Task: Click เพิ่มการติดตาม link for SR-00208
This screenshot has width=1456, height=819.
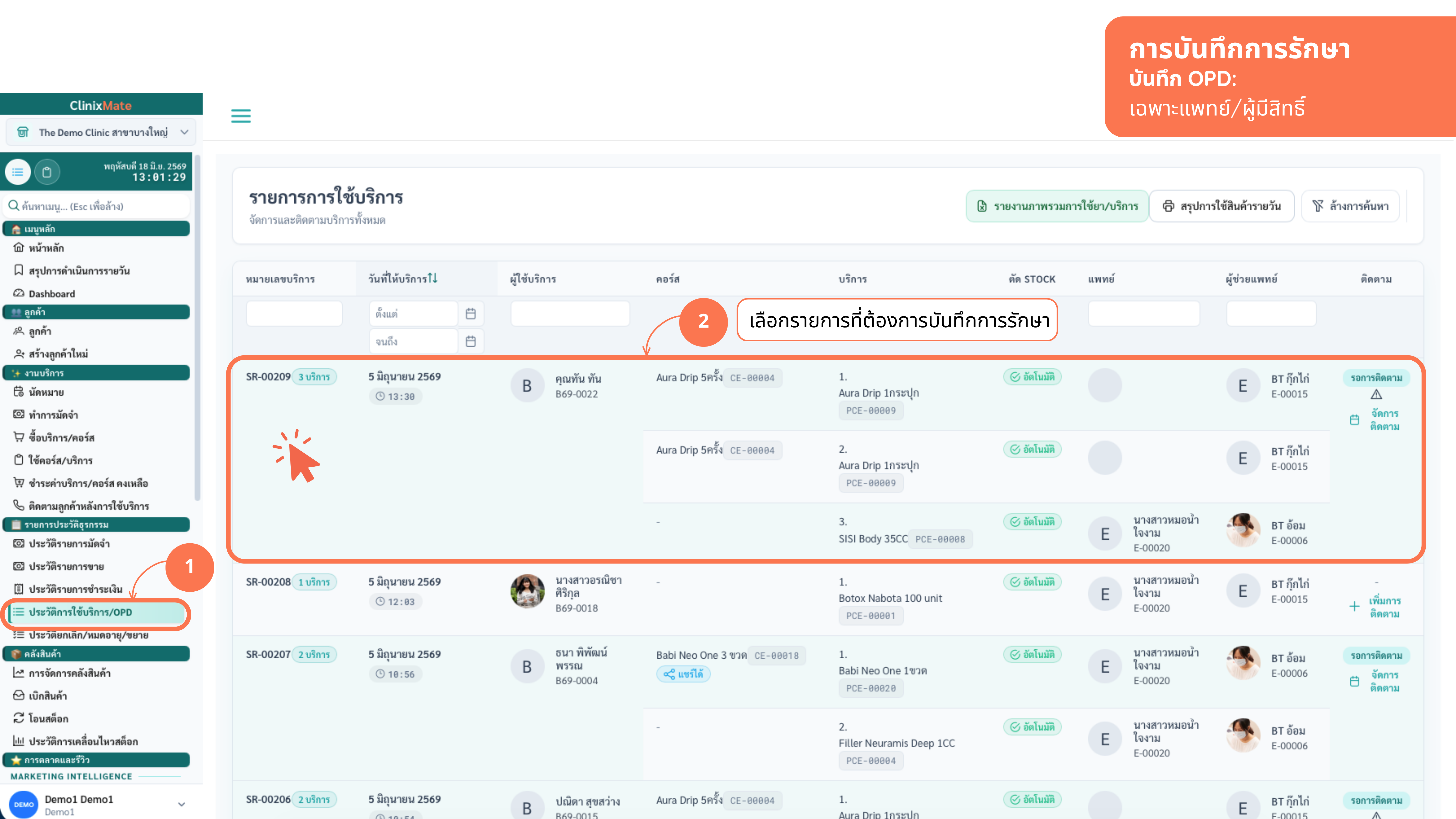Action: [1384, 607]
